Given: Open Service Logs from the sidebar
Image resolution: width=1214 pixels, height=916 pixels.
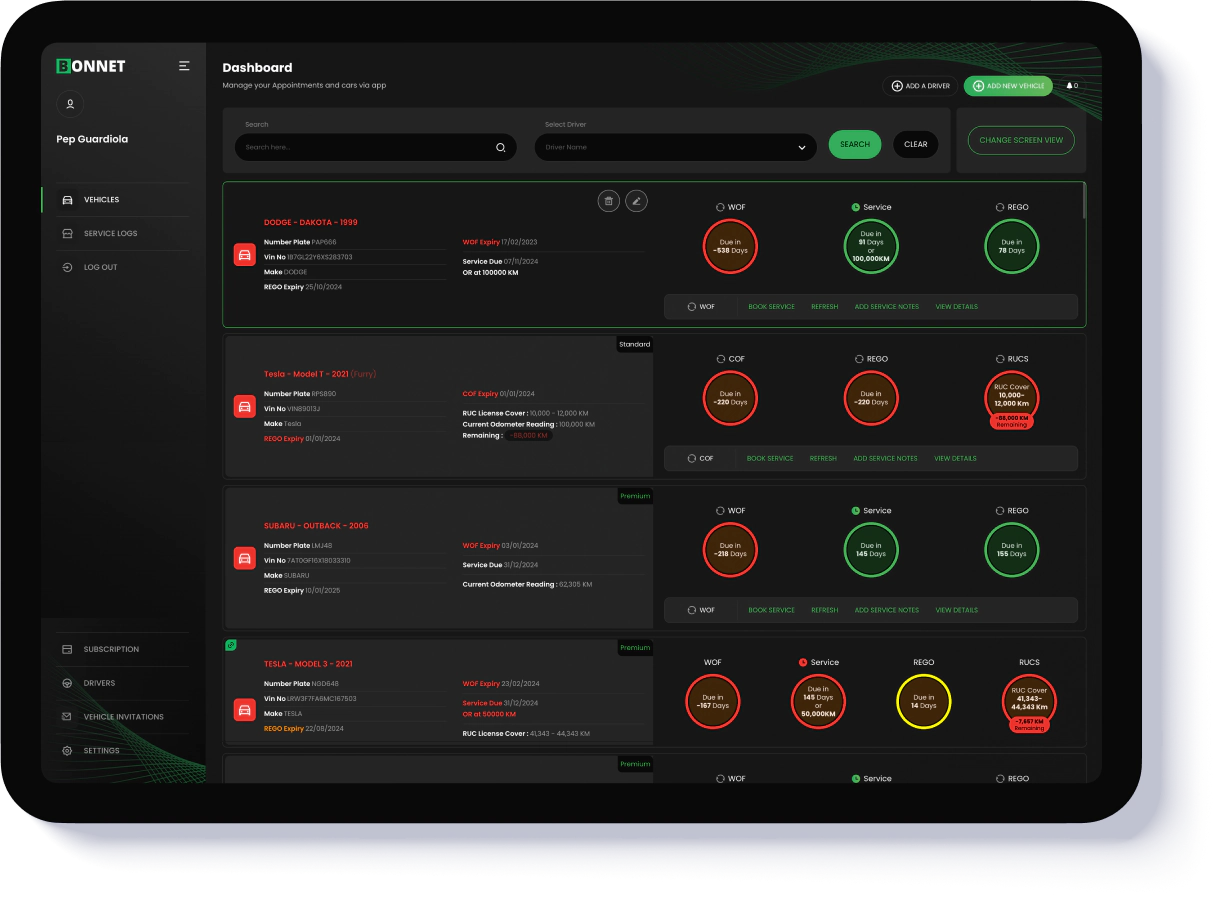Looking at the screenshot, I should (x=67, y=233).
